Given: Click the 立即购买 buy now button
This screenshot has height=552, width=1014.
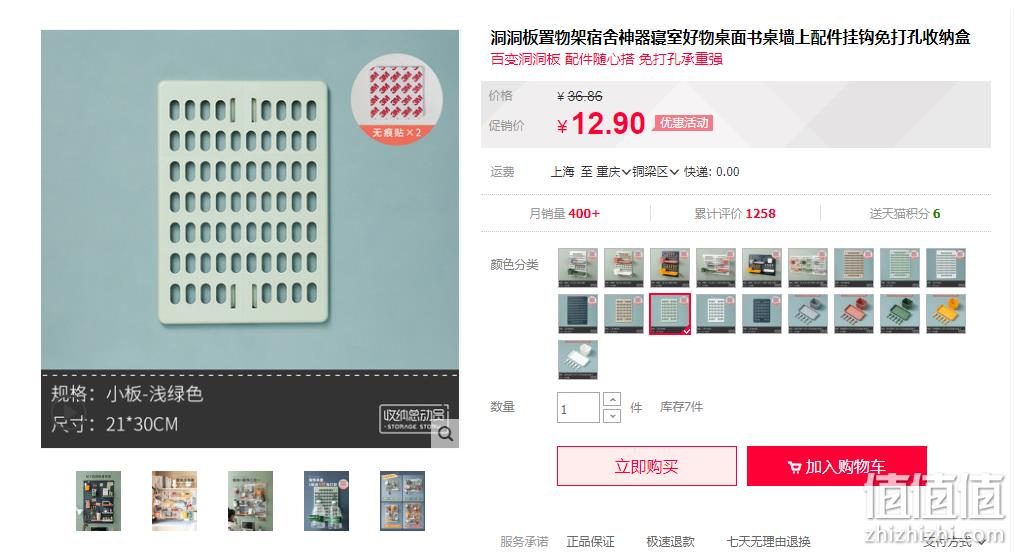Looking at the screenshot, I should coord(647,466).
